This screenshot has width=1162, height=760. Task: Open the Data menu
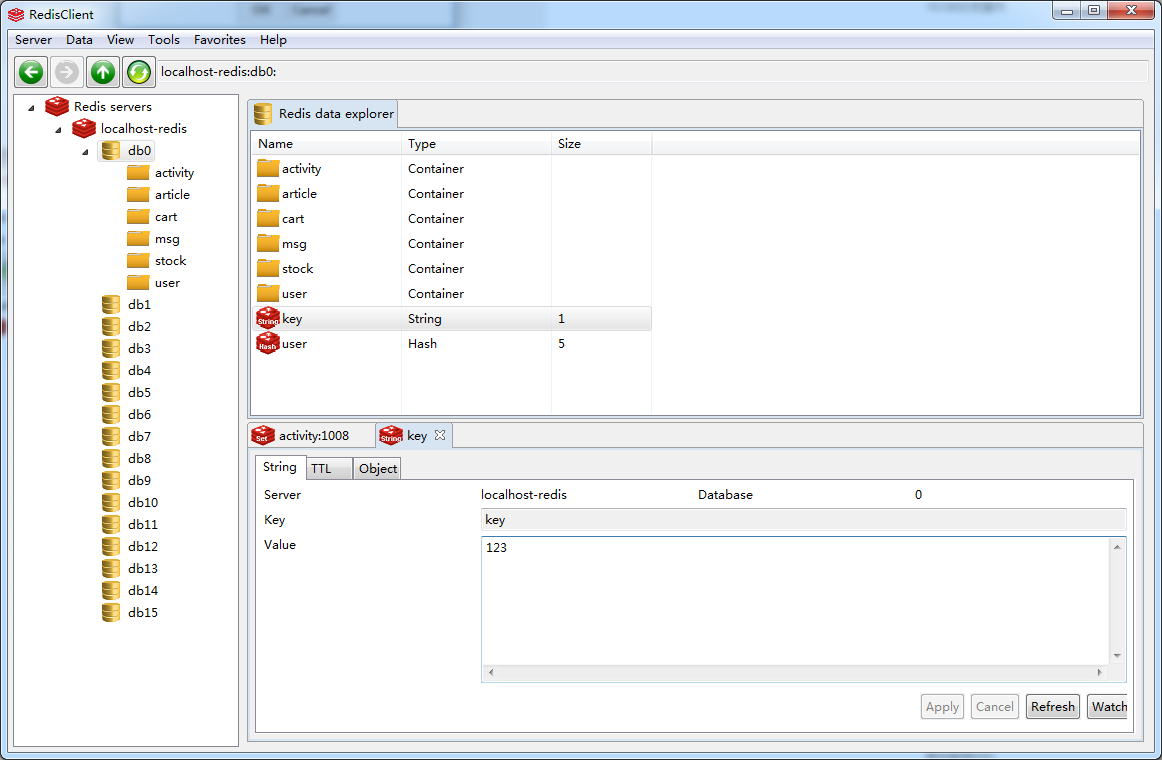(x=79, y=40)
